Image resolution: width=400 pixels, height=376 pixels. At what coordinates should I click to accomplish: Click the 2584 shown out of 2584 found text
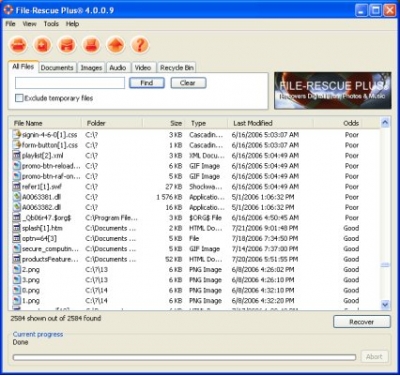56,318
